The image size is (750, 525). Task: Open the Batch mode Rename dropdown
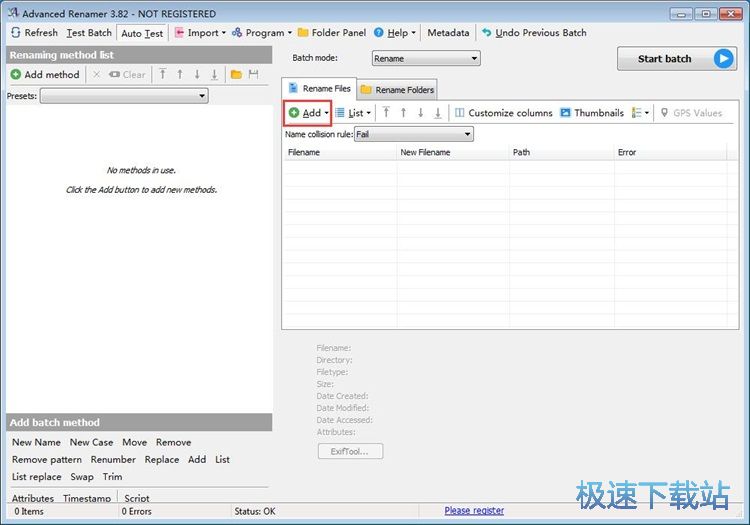tap(426, 58)
